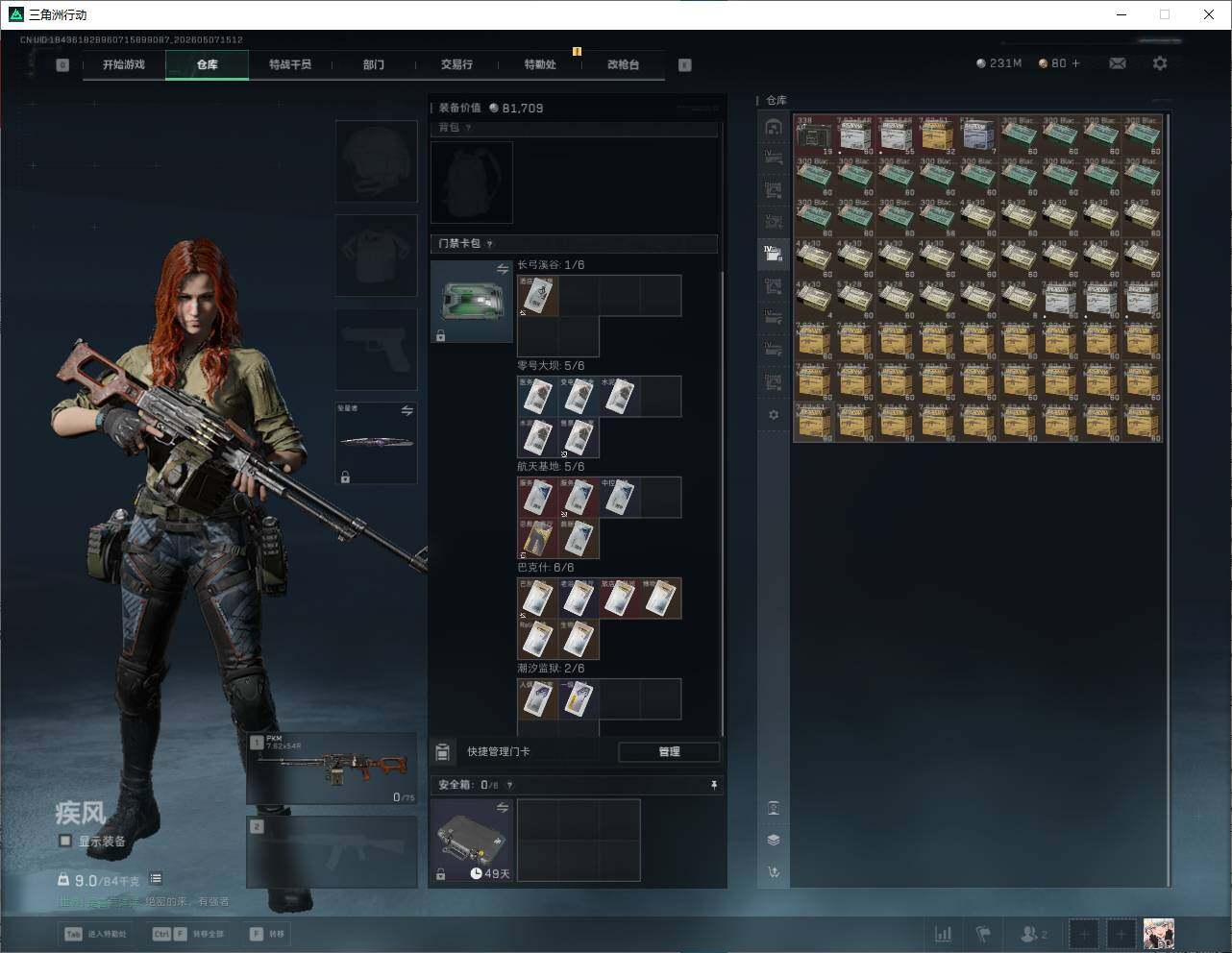Image resolution: width=1232 pixels, height=953 pixels.
Task: Open the 交易行 tab
Action: [456, 64]
